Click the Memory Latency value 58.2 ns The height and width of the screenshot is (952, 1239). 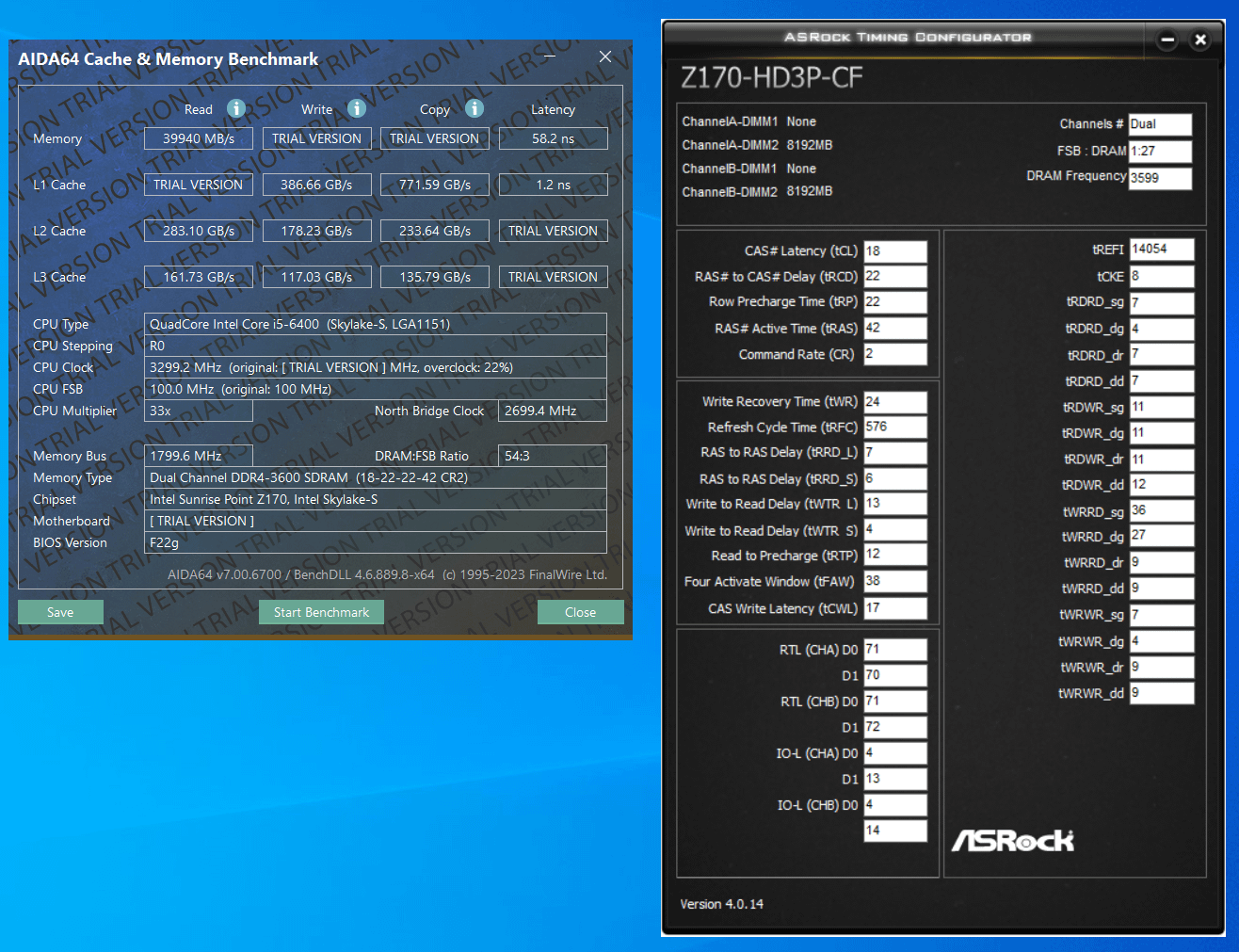click(x=553, y=138)
